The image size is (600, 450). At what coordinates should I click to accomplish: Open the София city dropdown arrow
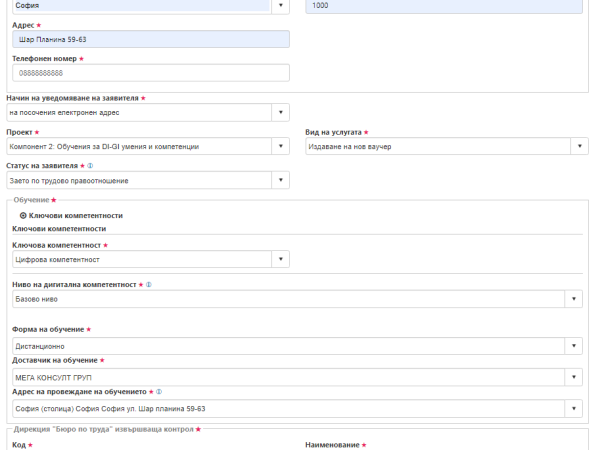point(280,5)
